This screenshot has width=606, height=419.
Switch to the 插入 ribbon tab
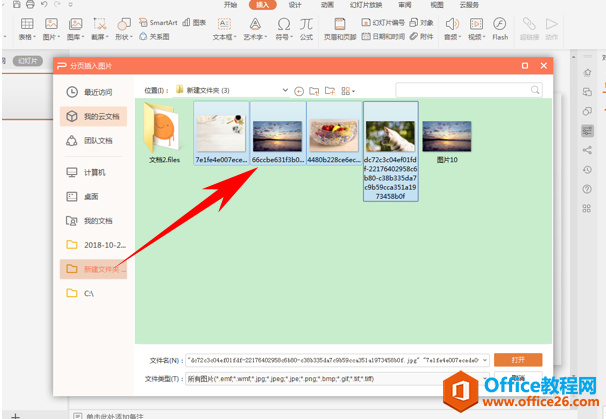(x=262, y=5)
